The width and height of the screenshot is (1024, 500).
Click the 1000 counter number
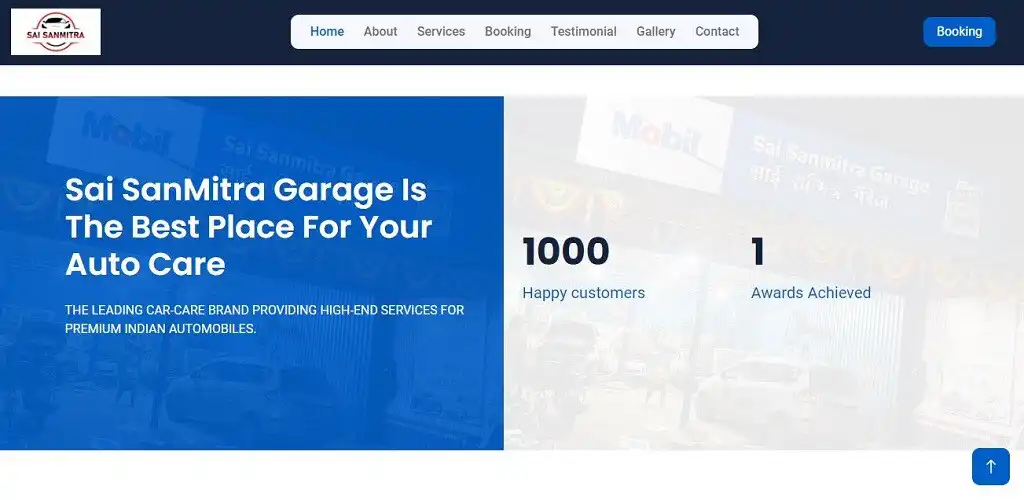pyautogui.click(x=566, y=251)
